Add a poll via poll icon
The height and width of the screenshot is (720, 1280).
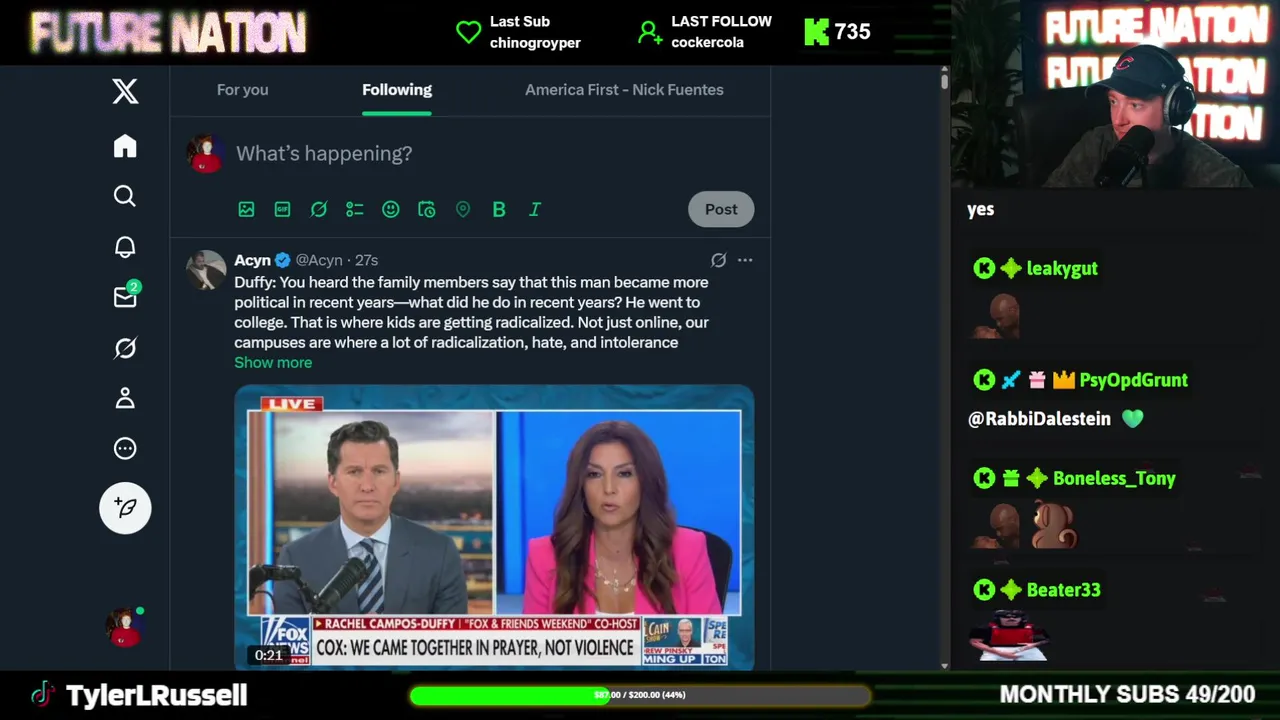(354, 209)
